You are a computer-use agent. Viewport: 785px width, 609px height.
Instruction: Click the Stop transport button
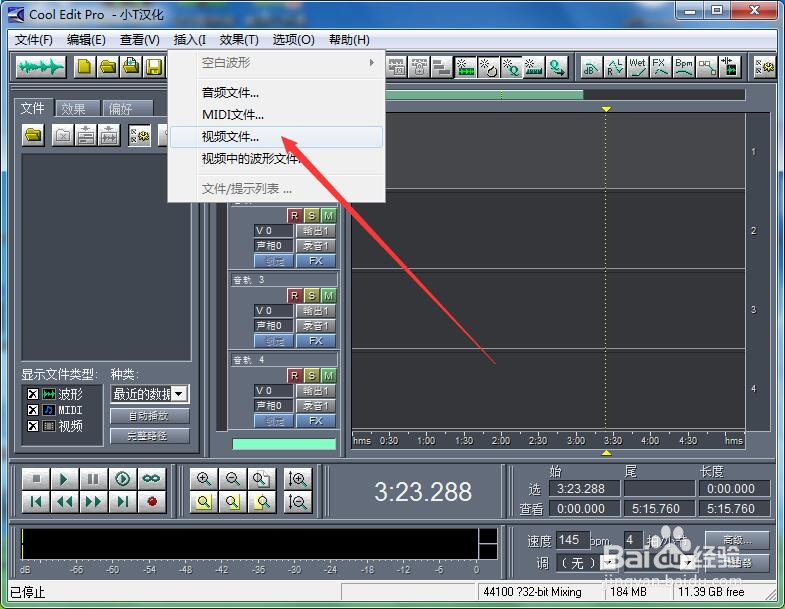tap(36, 479)
